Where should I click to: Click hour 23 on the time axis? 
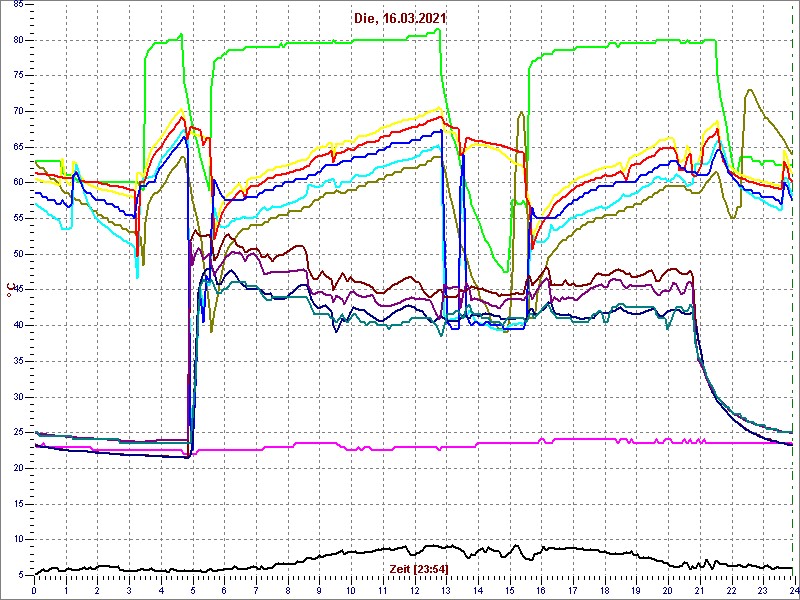pyautogui.click(x=763, y=591)
